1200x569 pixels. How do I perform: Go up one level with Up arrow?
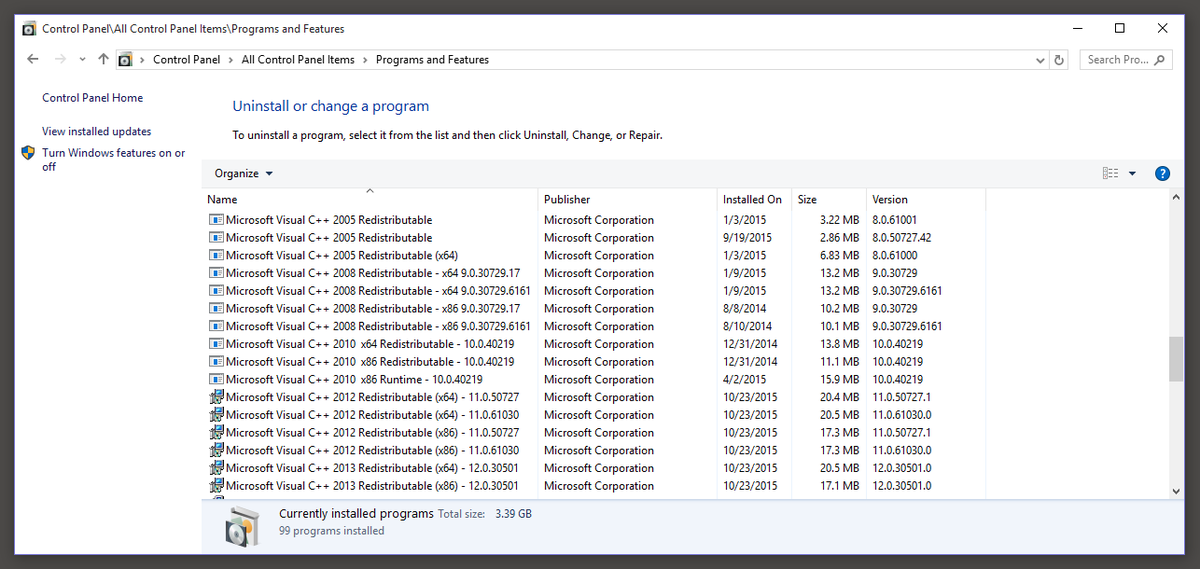[103, 60]
